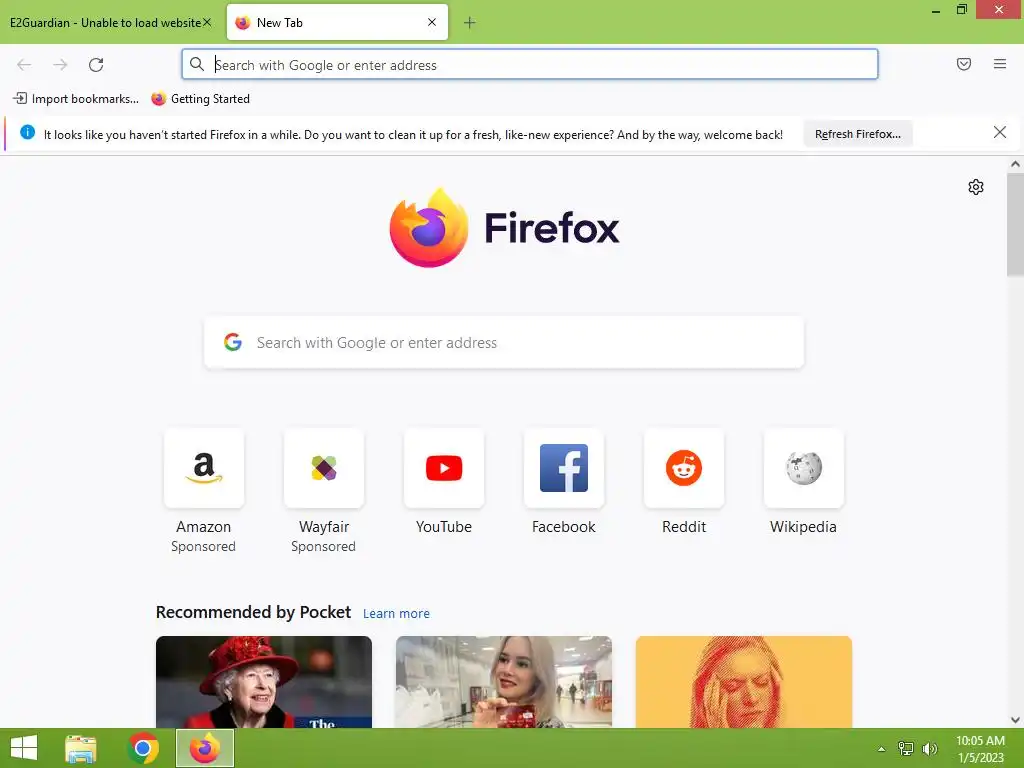
Task: Show hidden system tray icons
Action: pos(882,749)
